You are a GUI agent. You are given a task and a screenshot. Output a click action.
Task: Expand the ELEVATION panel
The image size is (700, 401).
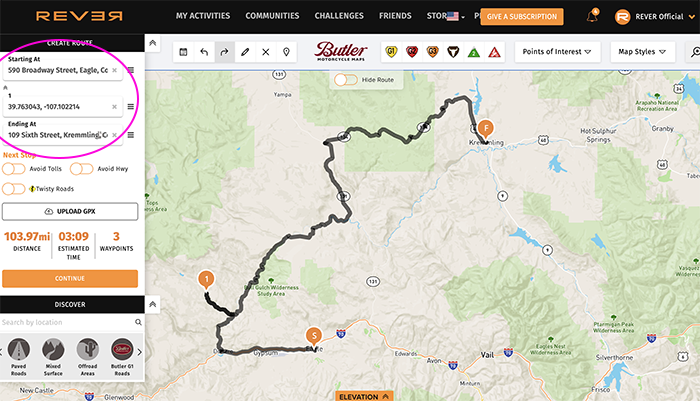[x=364, y=397]
